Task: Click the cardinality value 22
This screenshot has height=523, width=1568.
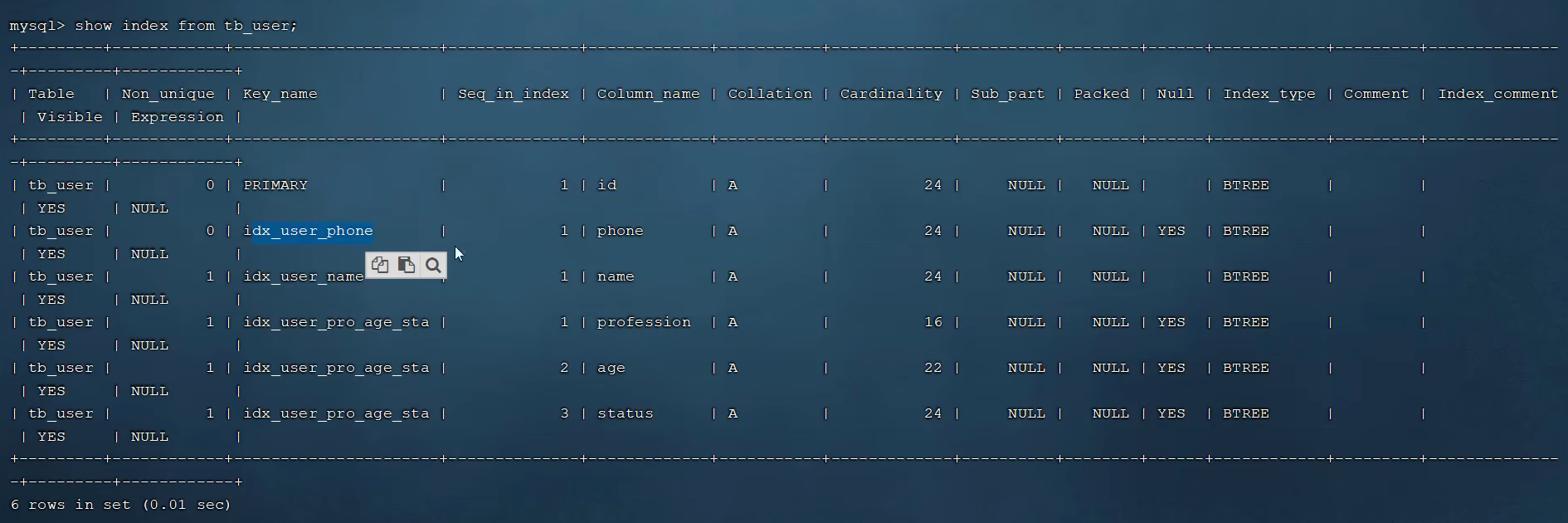Action: pos(933,368)
